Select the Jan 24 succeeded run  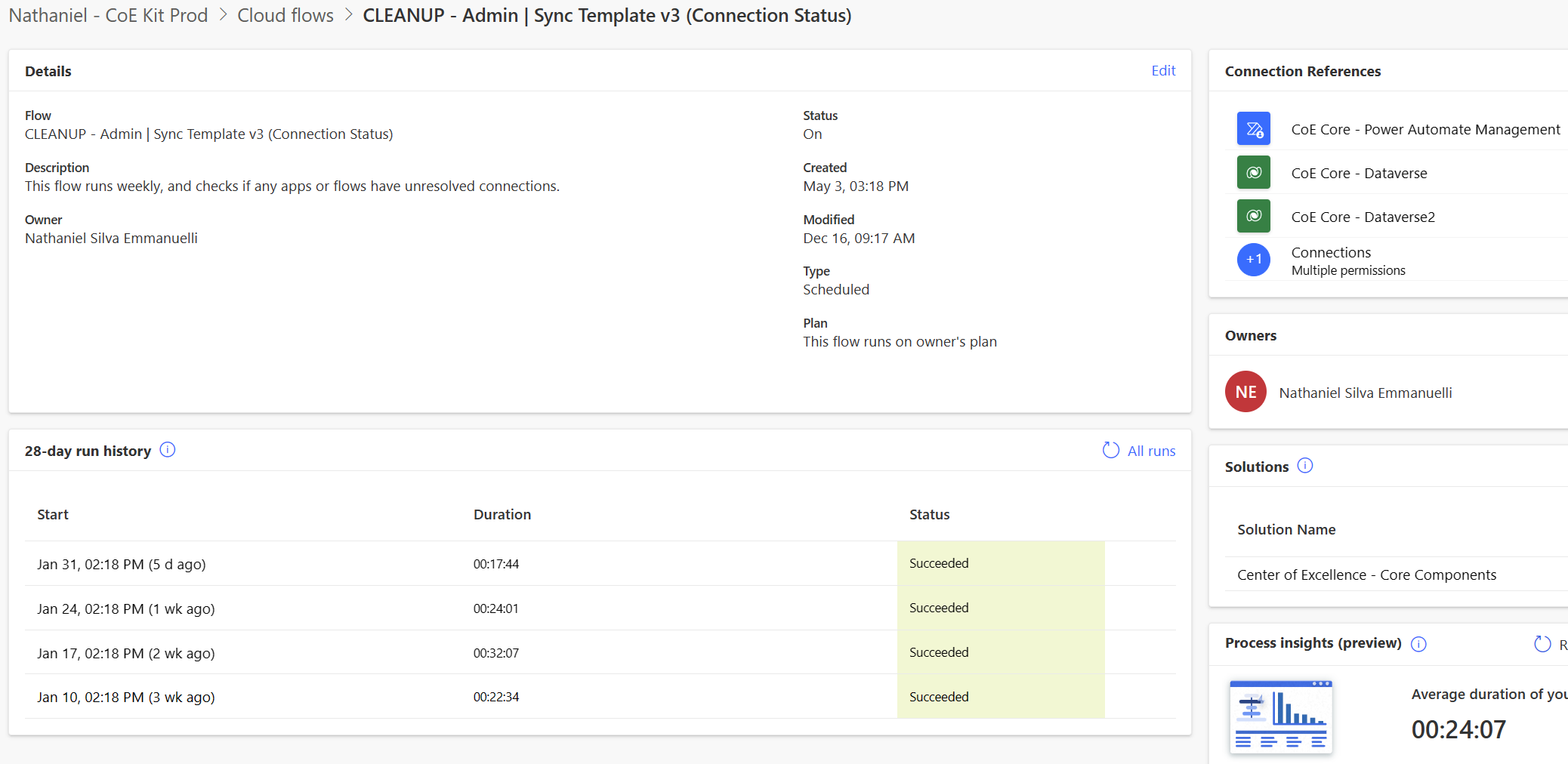tap(125, 608)
